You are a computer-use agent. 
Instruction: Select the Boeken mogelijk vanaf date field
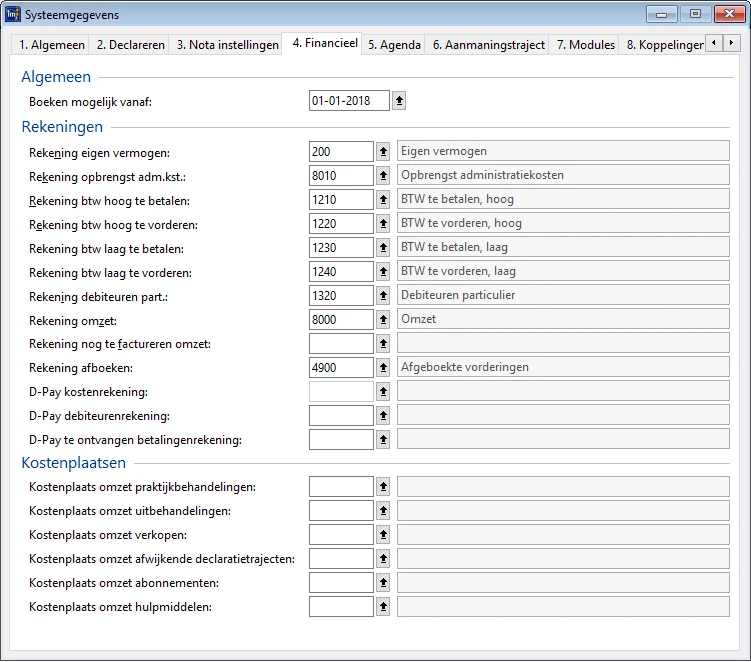coord(349,100)
